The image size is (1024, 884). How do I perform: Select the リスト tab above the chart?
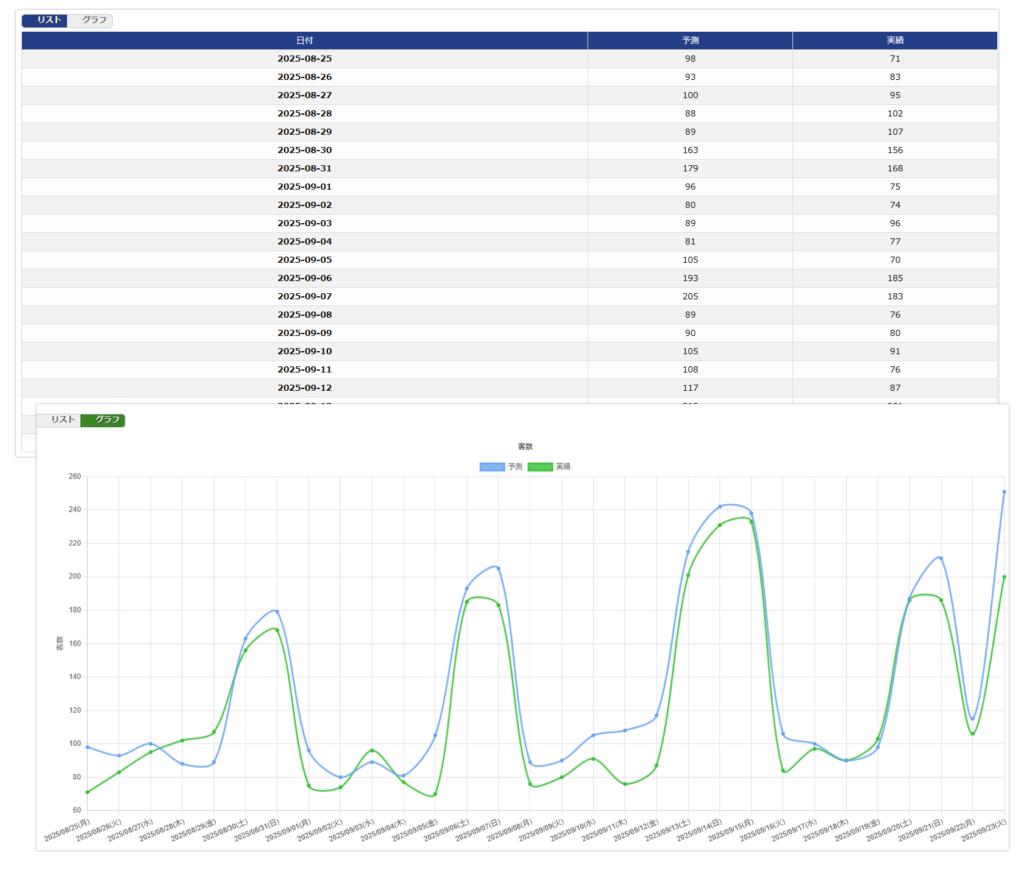(x=59, y=420)
